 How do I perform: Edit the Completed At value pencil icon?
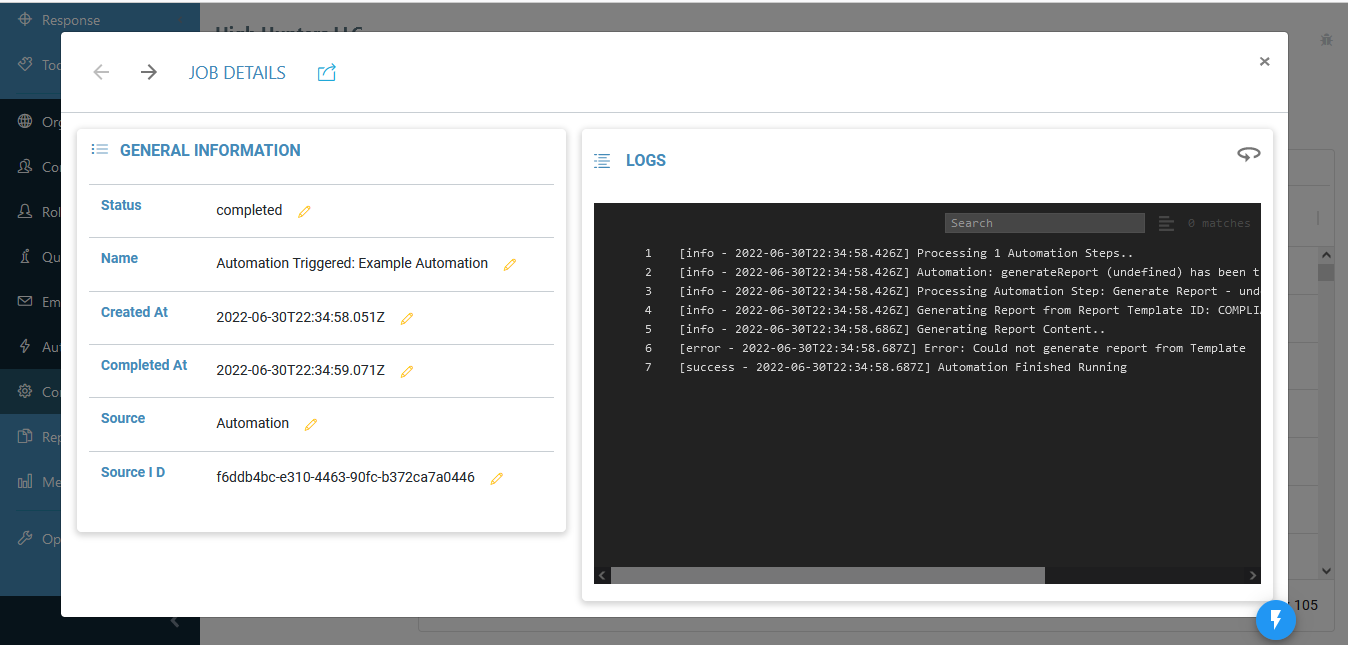click(x=407, y=371)
